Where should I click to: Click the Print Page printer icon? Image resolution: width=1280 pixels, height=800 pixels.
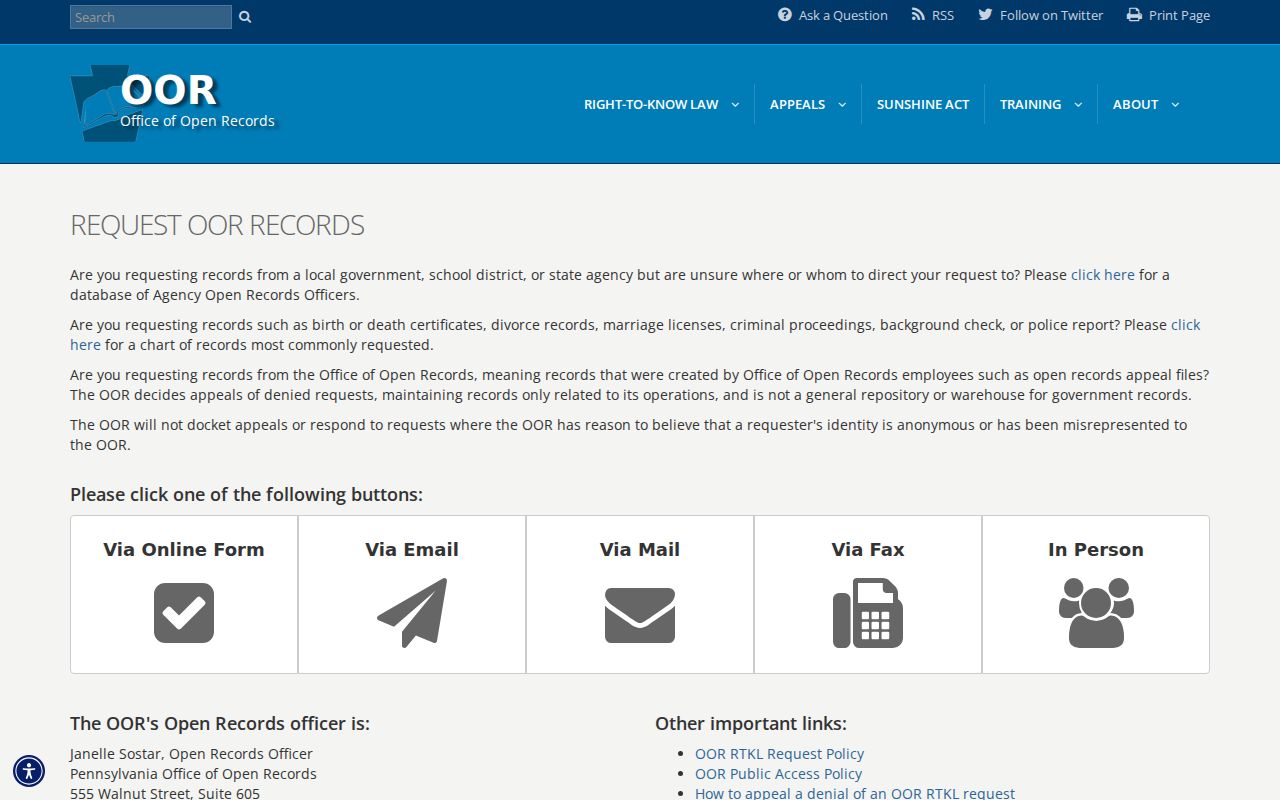[x=1134, y=15]
